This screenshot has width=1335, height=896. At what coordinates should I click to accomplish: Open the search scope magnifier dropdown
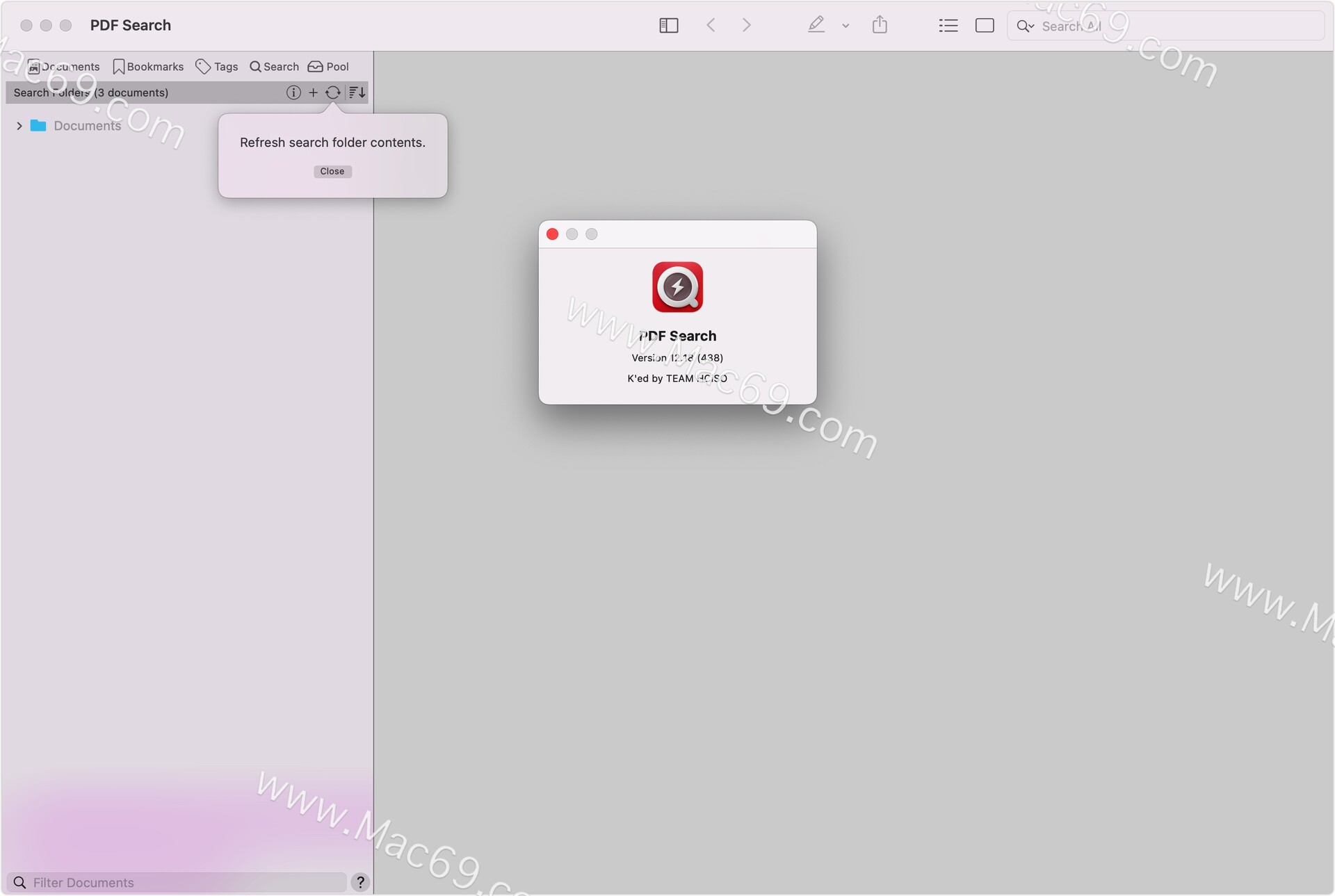click(1026, 26)
